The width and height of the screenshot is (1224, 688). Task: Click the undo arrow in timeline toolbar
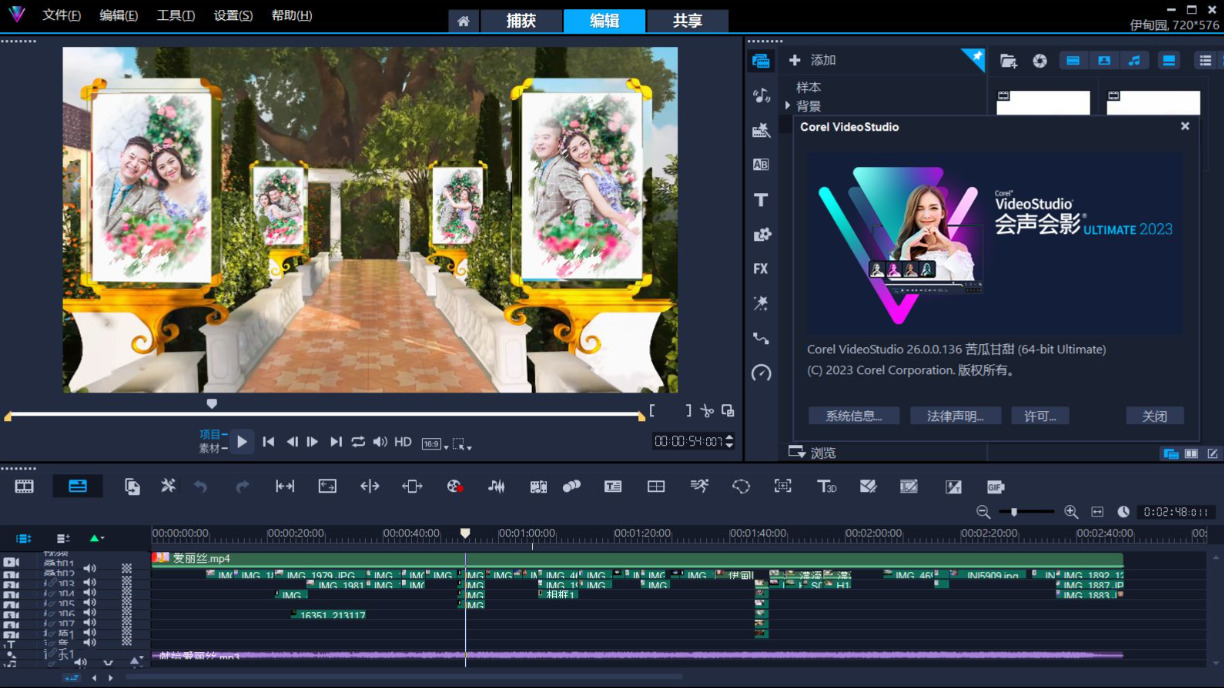(200, 486)
